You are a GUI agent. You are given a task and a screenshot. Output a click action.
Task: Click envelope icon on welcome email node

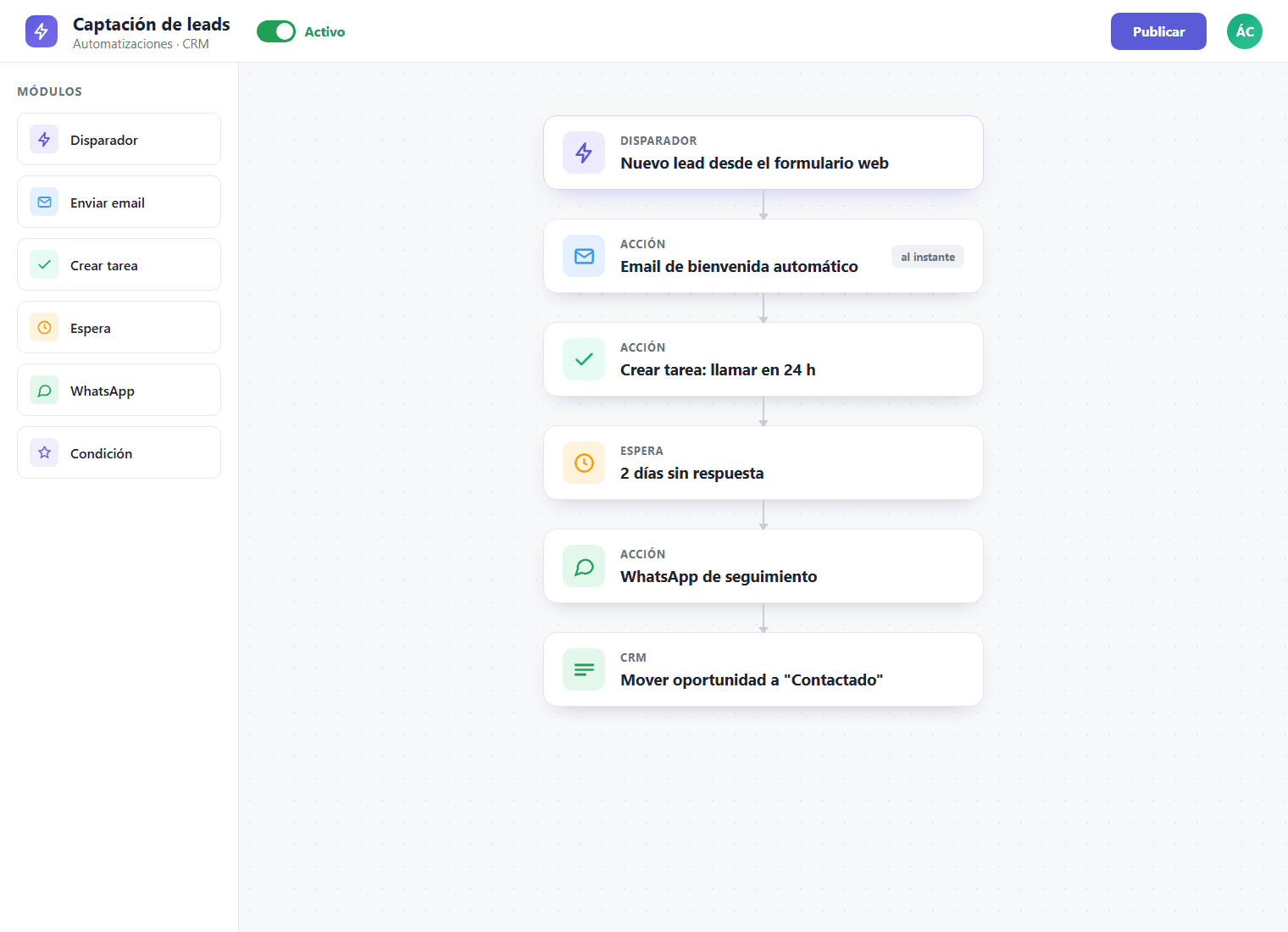point(584,256)
